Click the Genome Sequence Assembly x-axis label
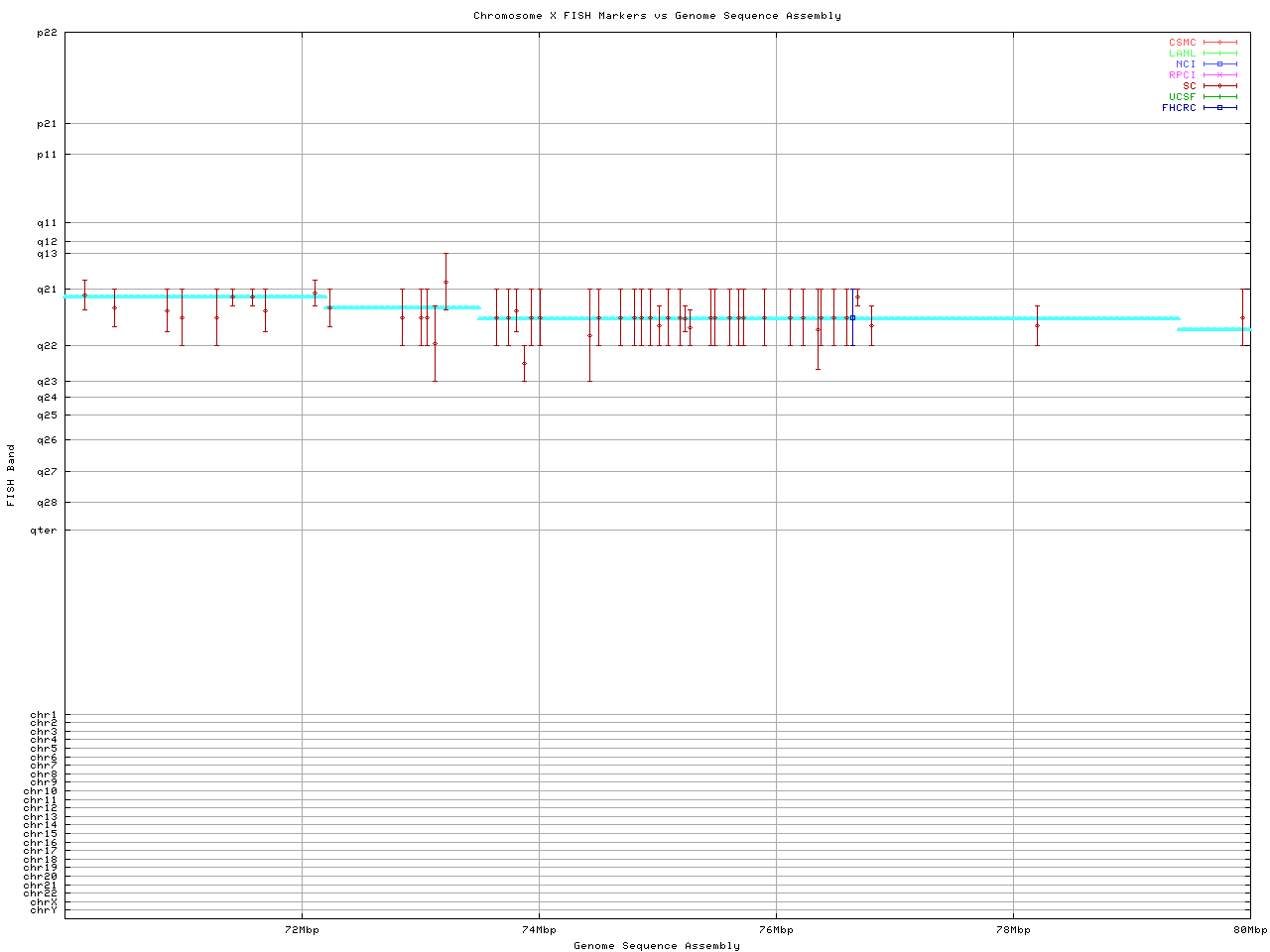This screenshot has height=952, width=1270. [657, 946]
